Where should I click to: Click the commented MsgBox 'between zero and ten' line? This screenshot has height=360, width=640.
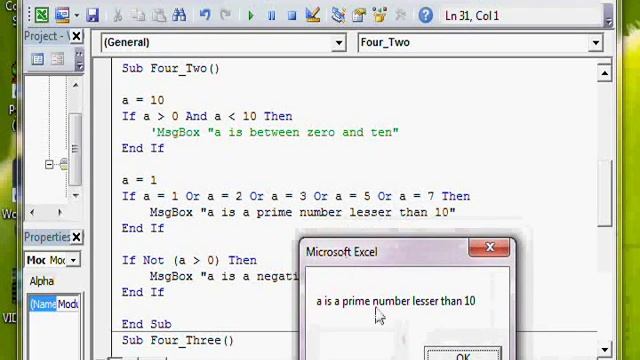(x=274, y=132)
